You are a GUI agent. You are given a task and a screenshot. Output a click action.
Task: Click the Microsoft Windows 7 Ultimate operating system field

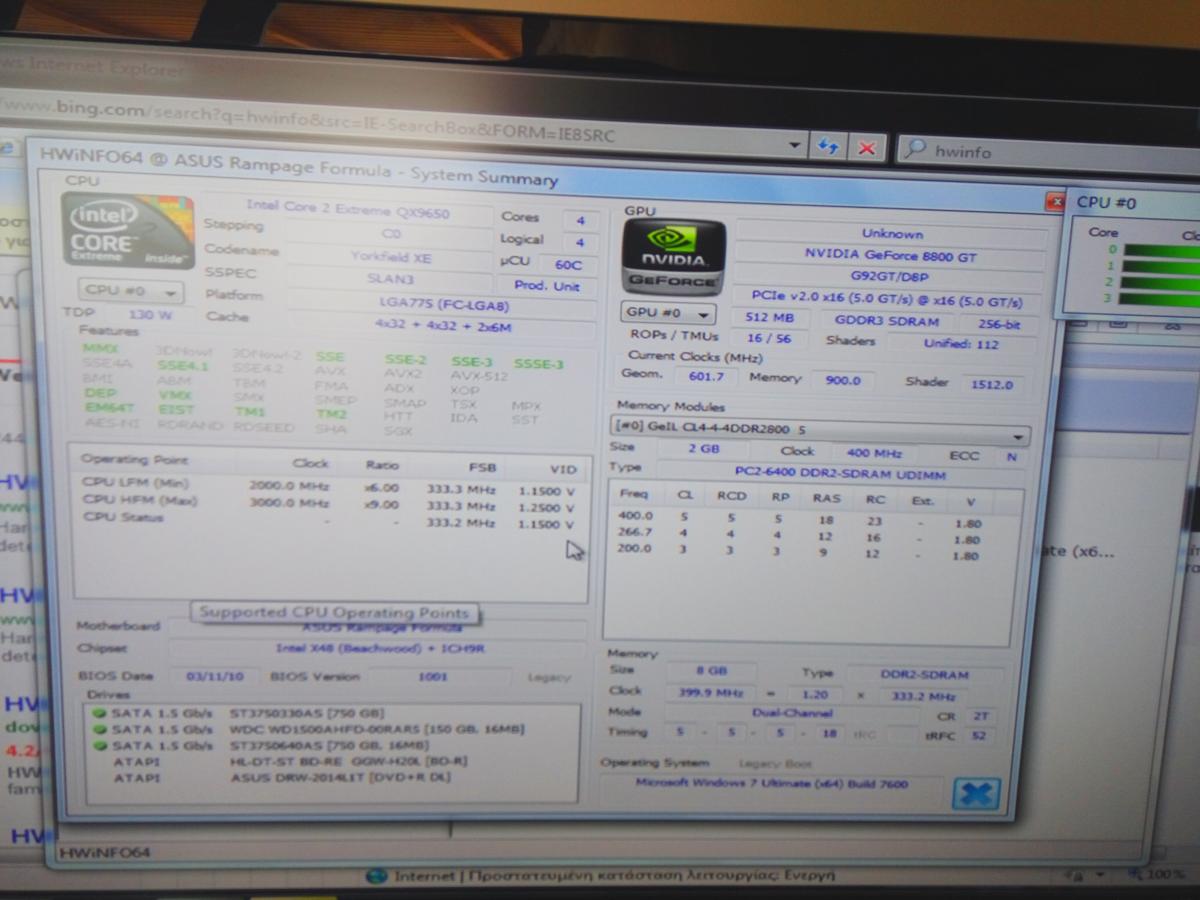click(x=771, y=784)
